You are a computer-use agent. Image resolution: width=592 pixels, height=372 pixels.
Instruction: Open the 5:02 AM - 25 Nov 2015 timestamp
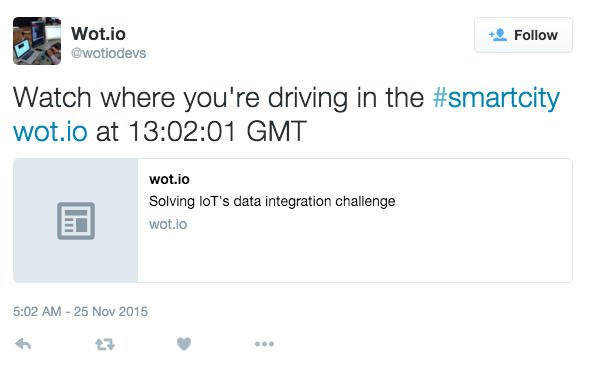[x=80, y=312]
